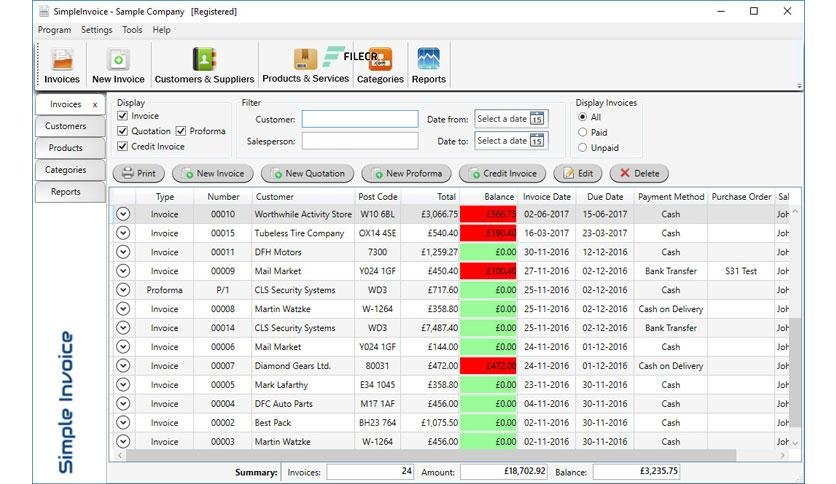Click scroll-right arrow of horizontal scrollbar
This screenshot has width=836, height=484.
pyautogui.click(x=783, y=455)
